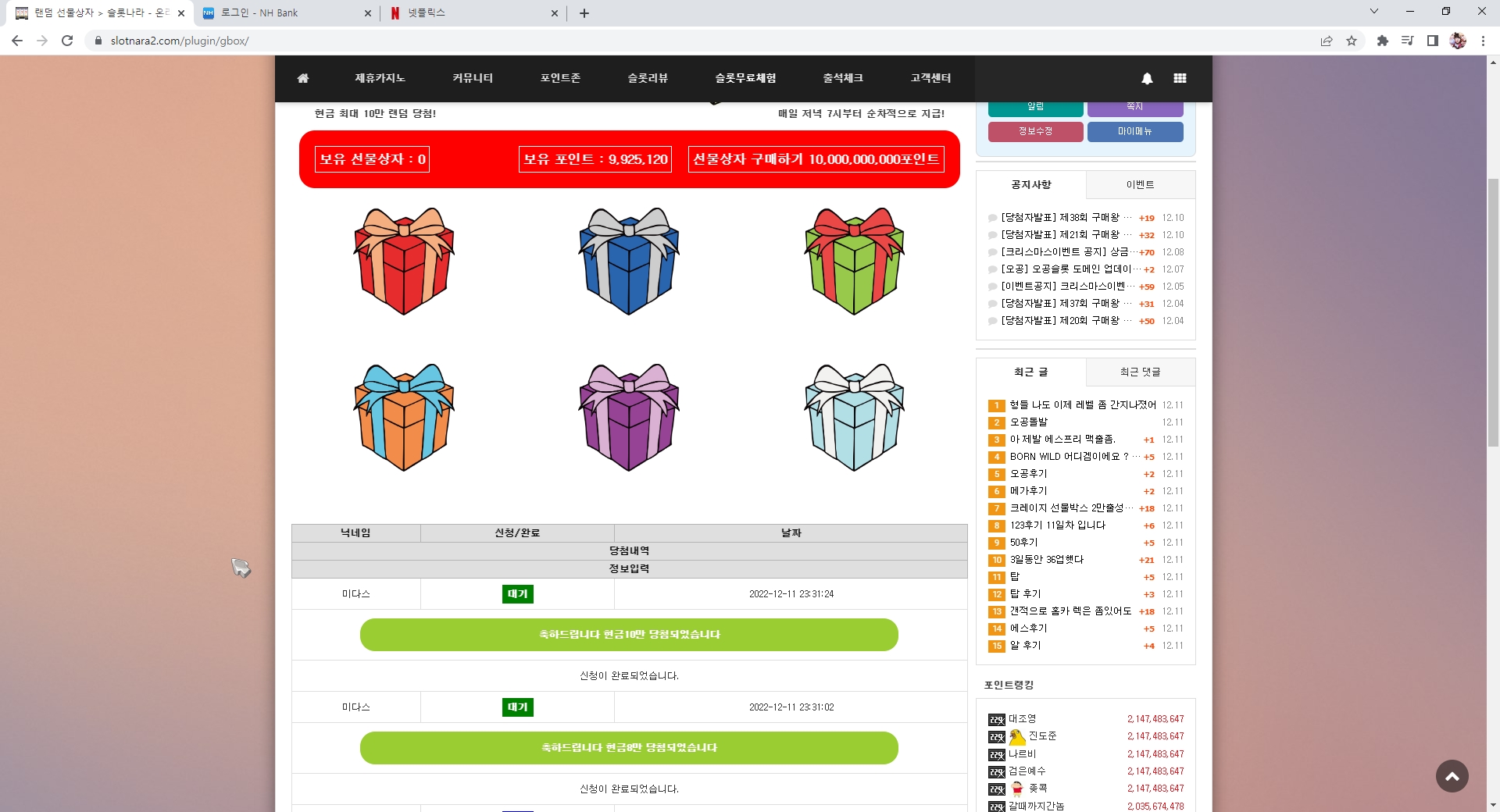The image size is (1500, 812).
Task: Open the 출석체크 menu item
Action: 843,78
